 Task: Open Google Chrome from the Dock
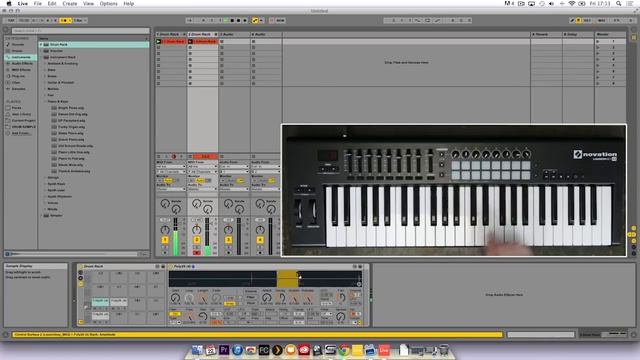[344, 350]
